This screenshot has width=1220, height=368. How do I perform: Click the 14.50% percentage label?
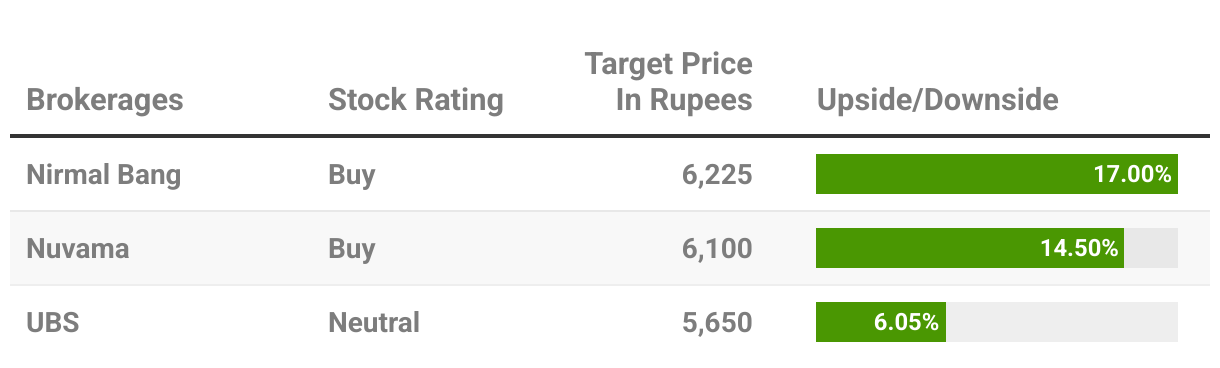click(x=1078, y=248)
